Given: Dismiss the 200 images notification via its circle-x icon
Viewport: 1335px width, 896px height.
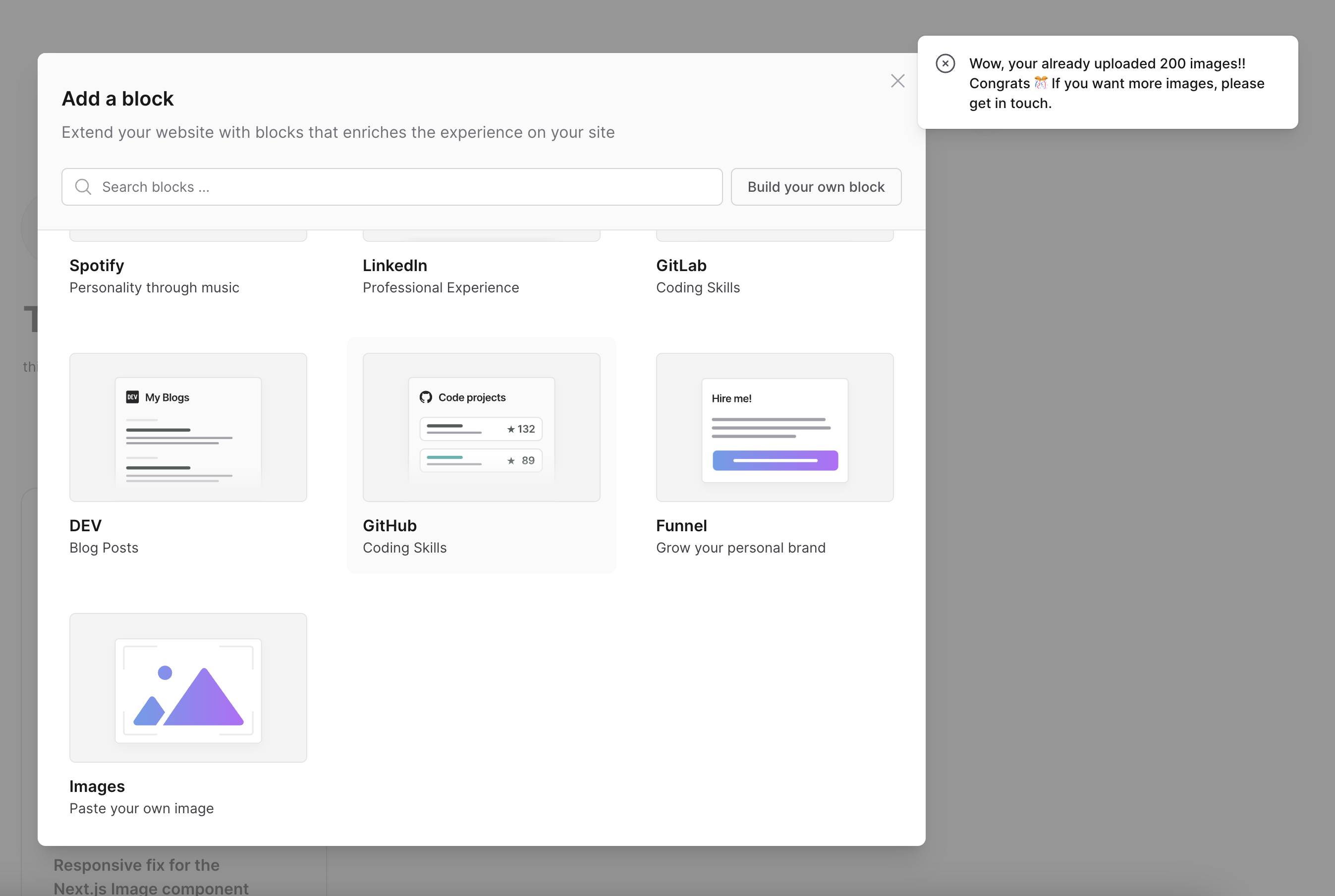Looking at the screenshot, I should [x=946, y=63].
